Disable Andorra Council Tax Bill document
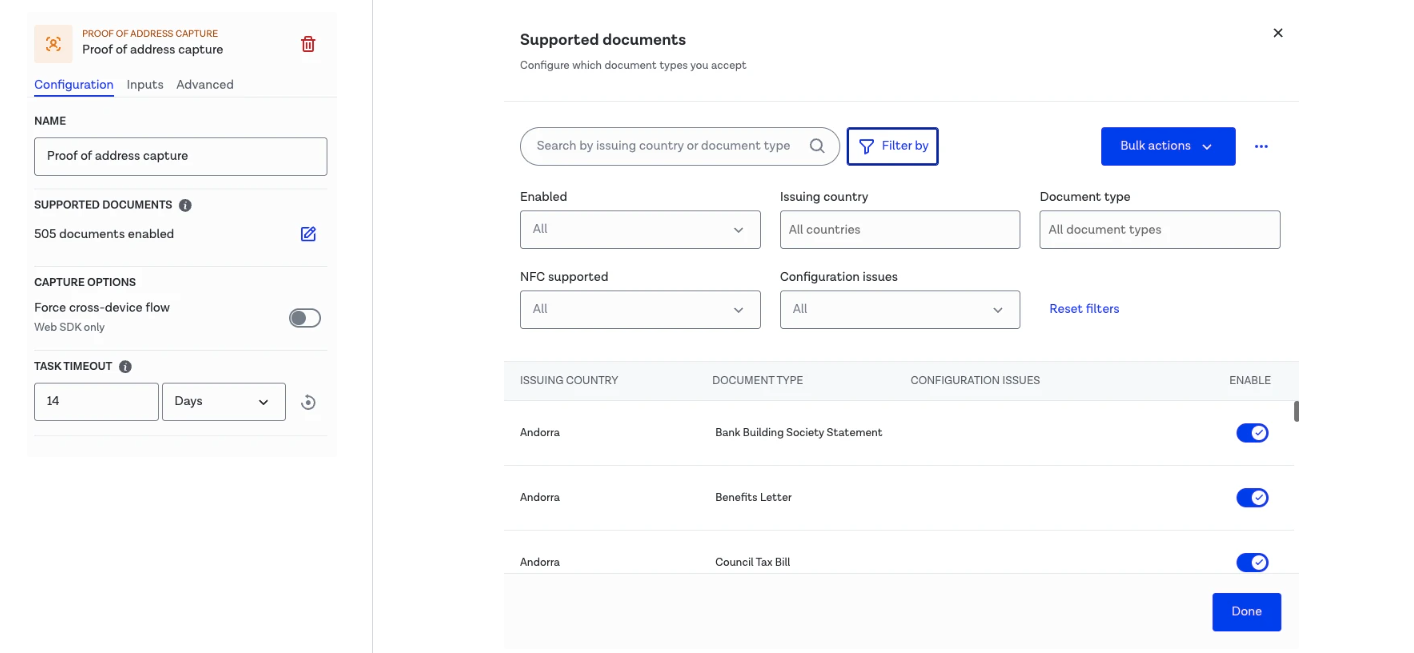Screen dimensions: 1414x653 coord(1252,562)
